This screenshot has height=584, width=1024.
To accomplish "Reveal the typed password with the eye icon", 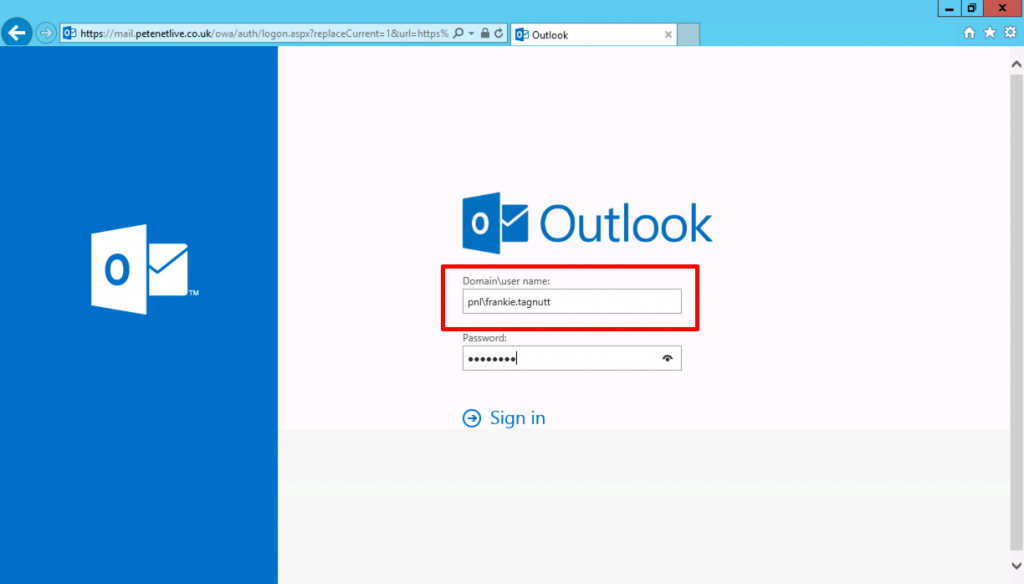I will pyautogui.click(x=668, y=357).
